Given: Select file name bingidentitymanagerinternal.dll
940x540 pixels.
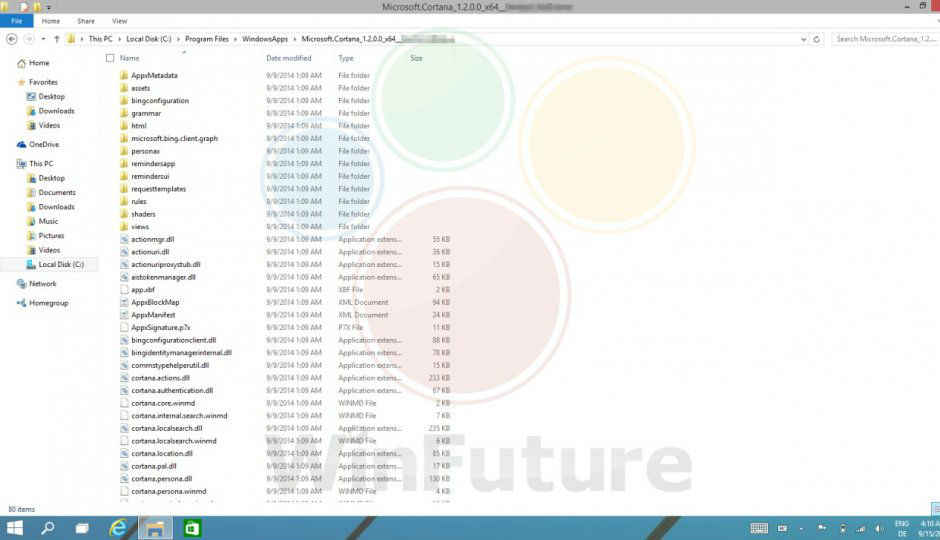Looking at the screenshot, I should (182, 352).
